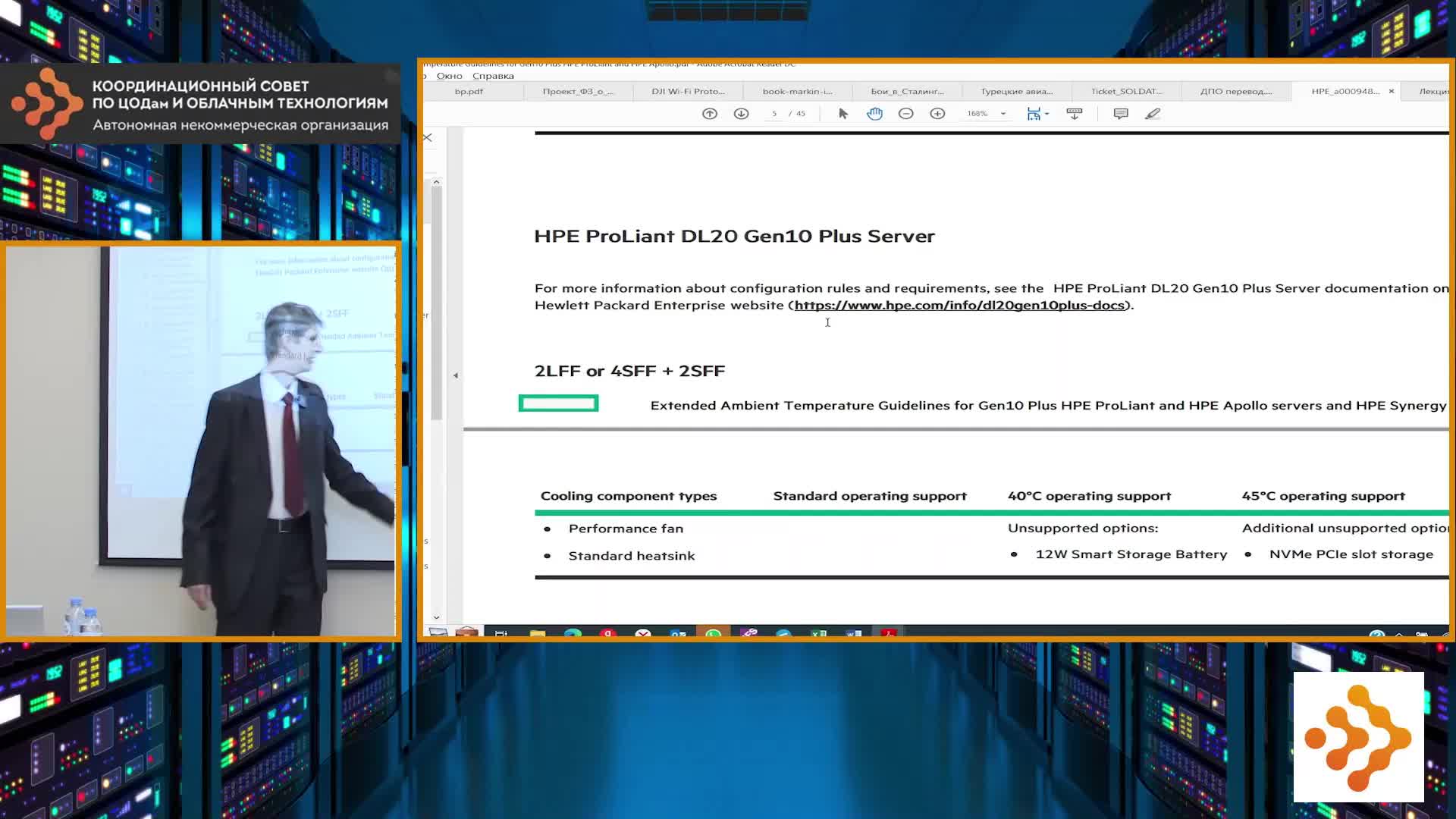Viewport: 1456px width, 819px height.
Task: Switch to the Турецкие авиа... tab
Action: [x=1016, y=91]
